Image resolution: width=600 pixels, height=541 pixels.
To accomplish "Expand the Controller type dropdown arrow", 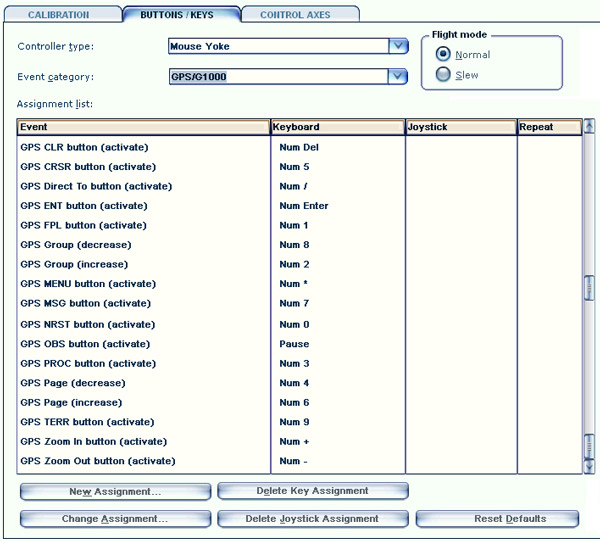I will coord(398,46).
